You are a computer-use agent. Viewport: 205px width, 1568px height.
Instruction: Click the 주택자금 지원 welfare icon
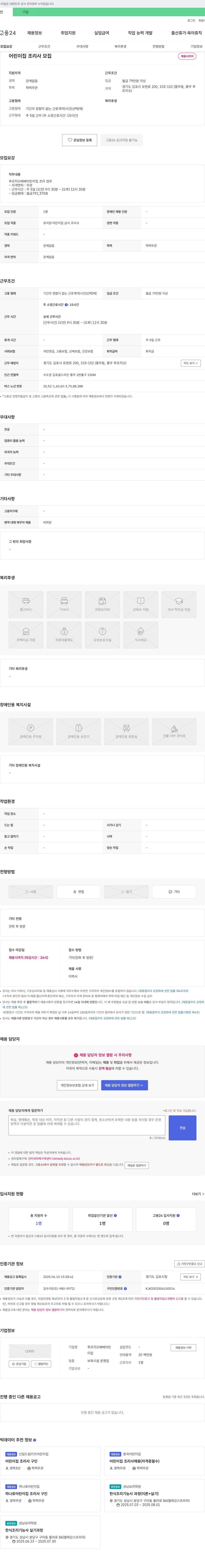tap(26, 635)
